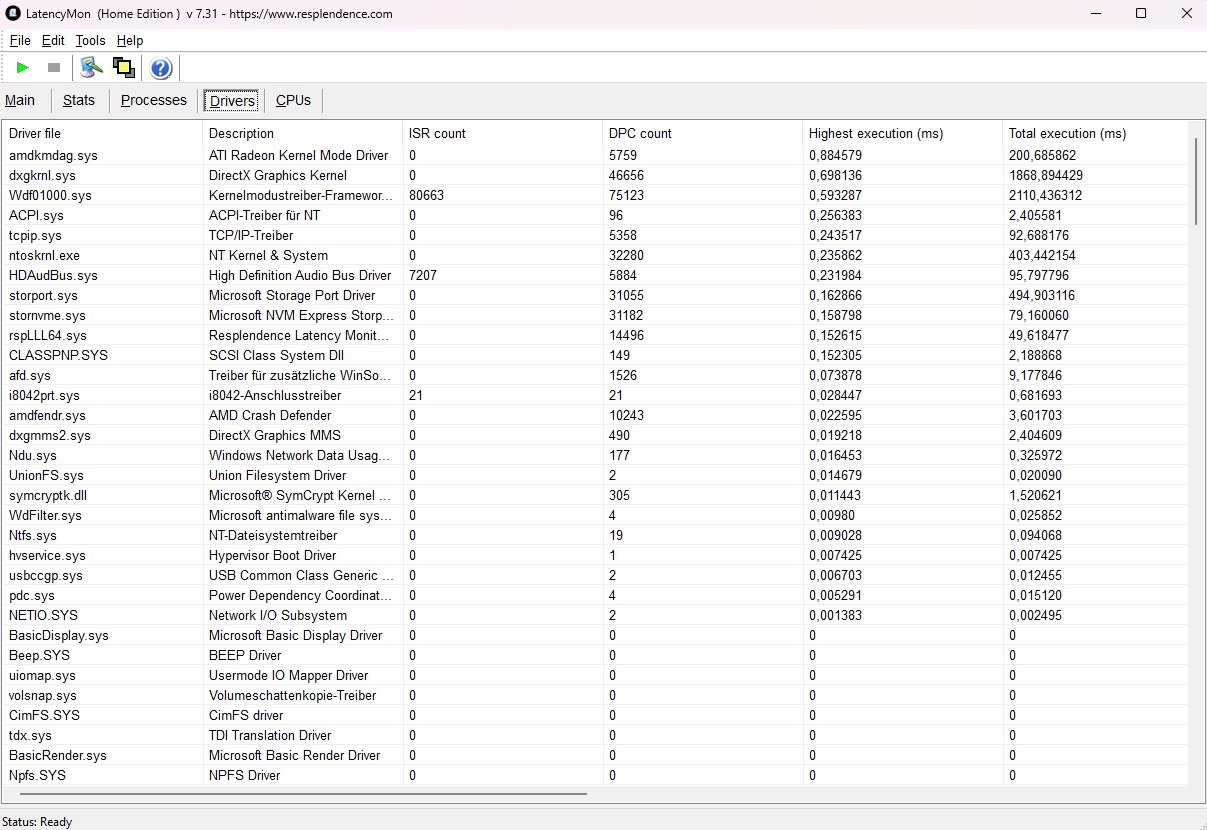Click the overlapping yellow squares toolbar icon
1207x830 pixels.
click(124, 68)
